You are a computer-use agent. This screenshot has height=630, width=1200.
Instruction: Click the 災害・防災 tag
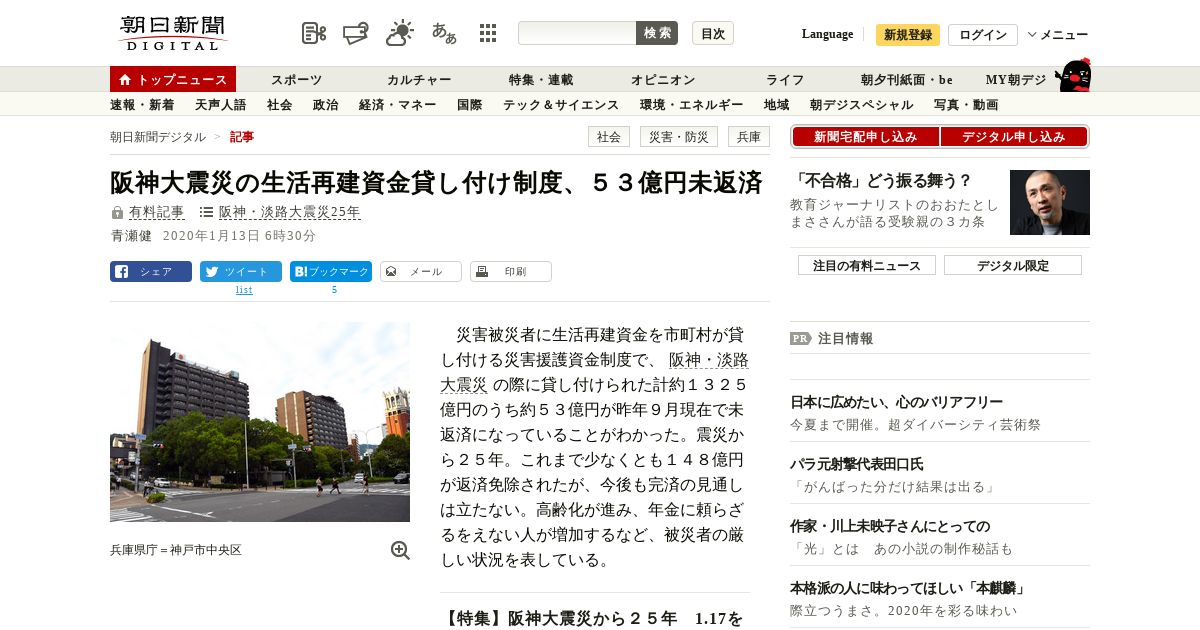[679, 137]
